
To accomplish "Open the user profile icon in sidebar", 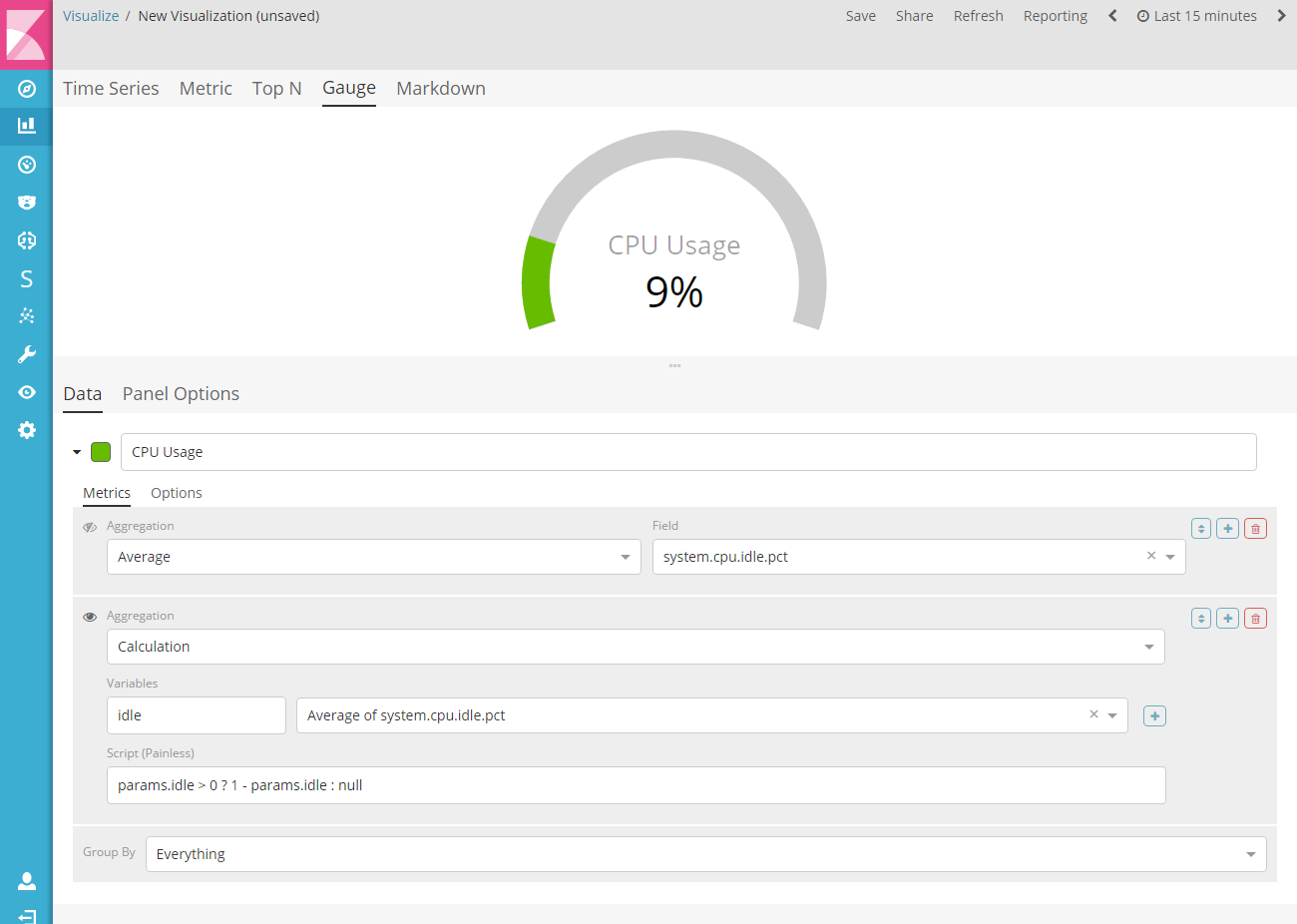I will pyautogui.click(x=27, y=881).
